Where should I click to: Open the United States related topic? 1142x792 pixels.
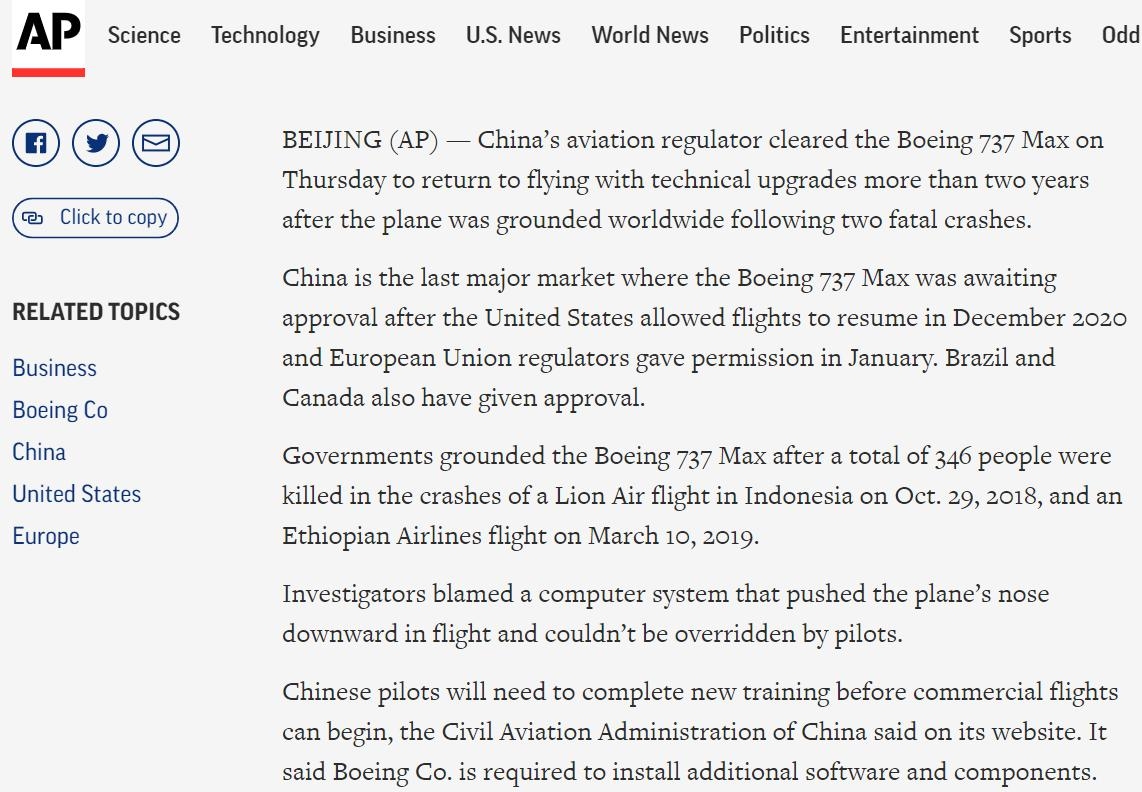[76, 493]
